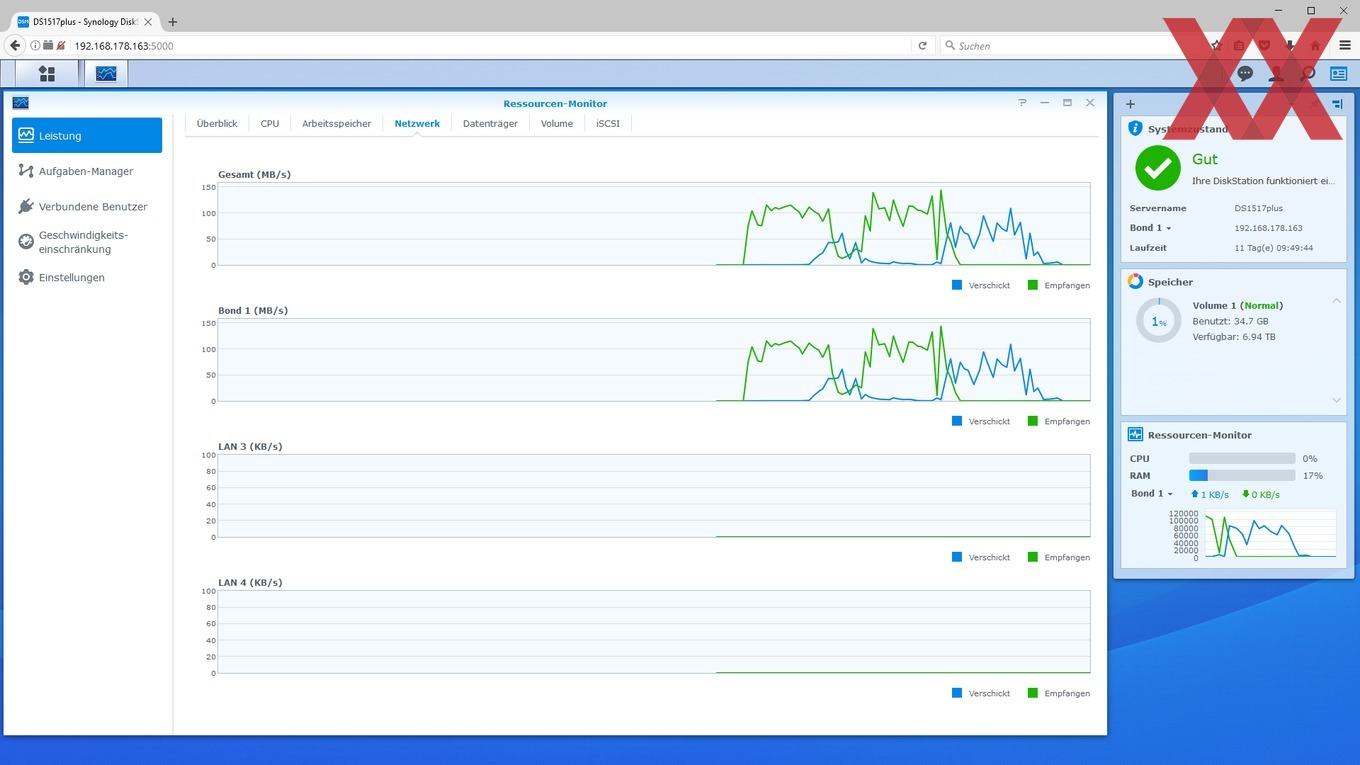1360x765 pixels.
Task: Click the CPU usage bar in widget
Action: [x=1242, y=459]
